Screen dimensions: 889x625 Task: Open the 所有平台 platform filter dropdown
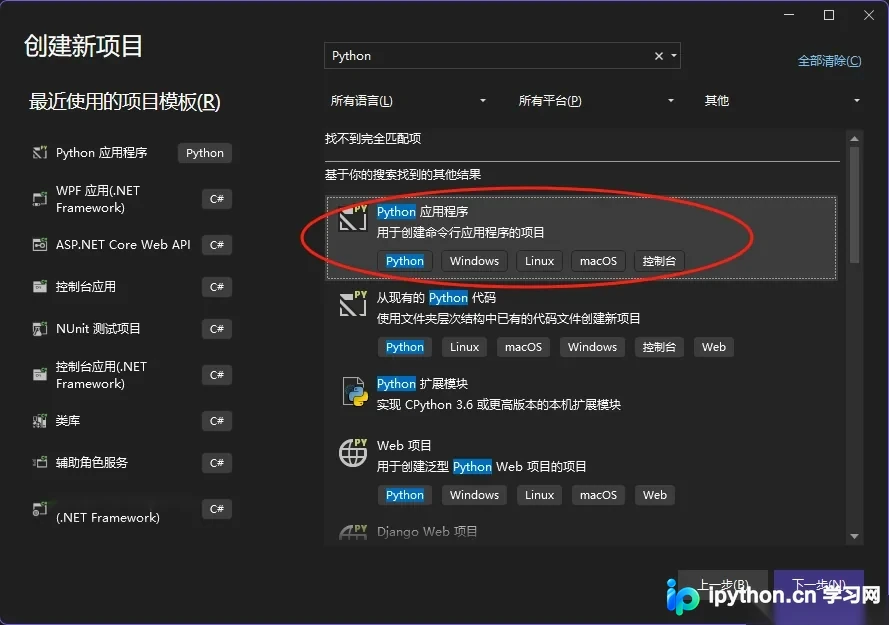point(596,101)
